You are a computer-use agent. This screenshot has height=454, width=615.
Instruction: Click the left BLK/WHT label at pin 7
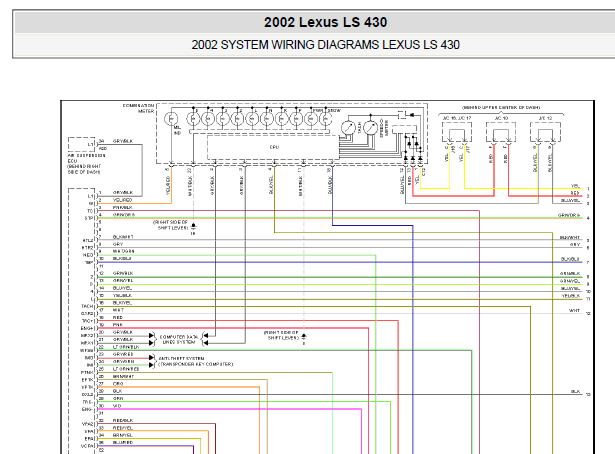pos(123,237)
